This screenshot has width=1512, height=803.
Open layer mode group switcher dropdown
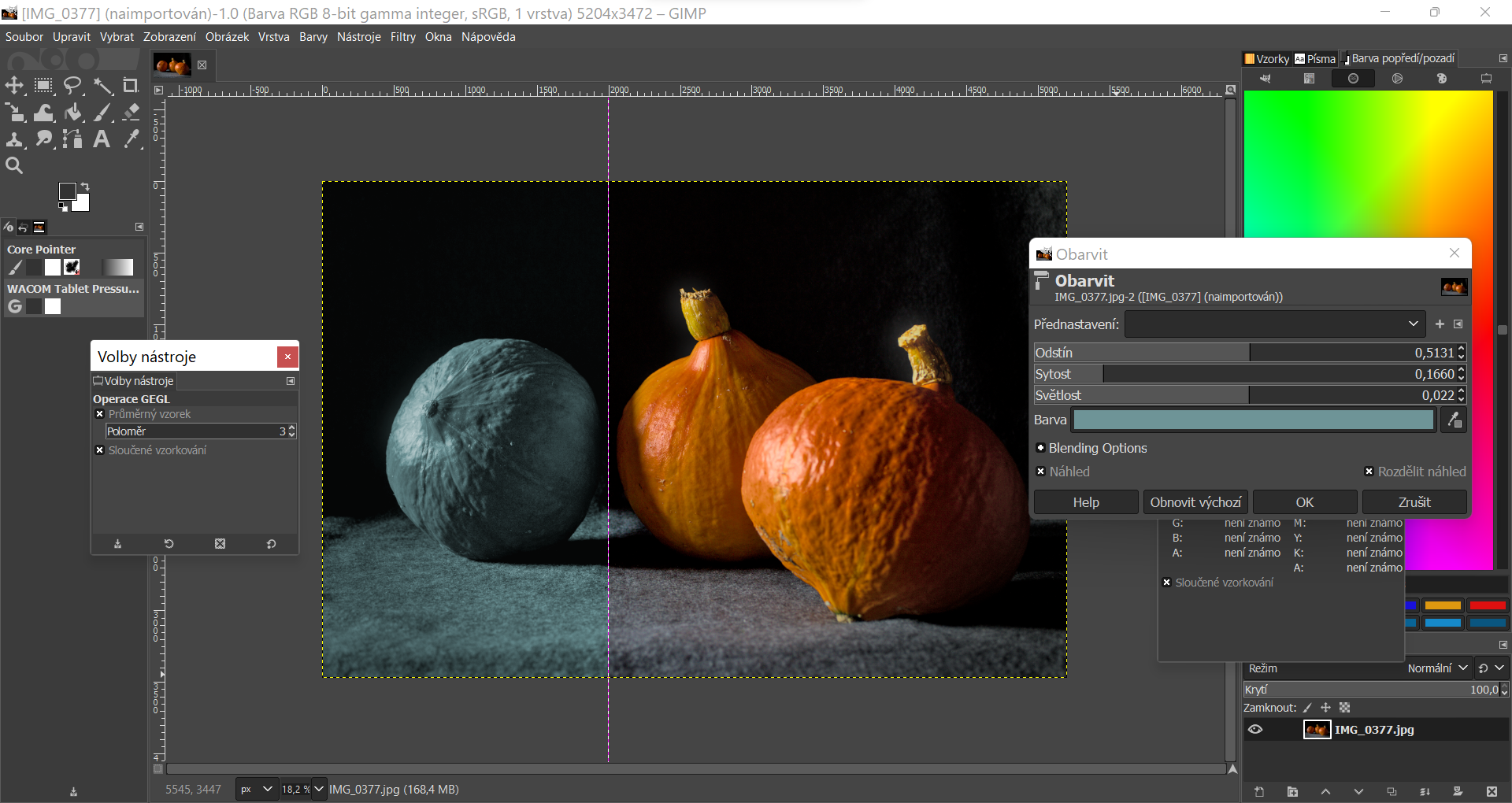(x=1491, y=668)
